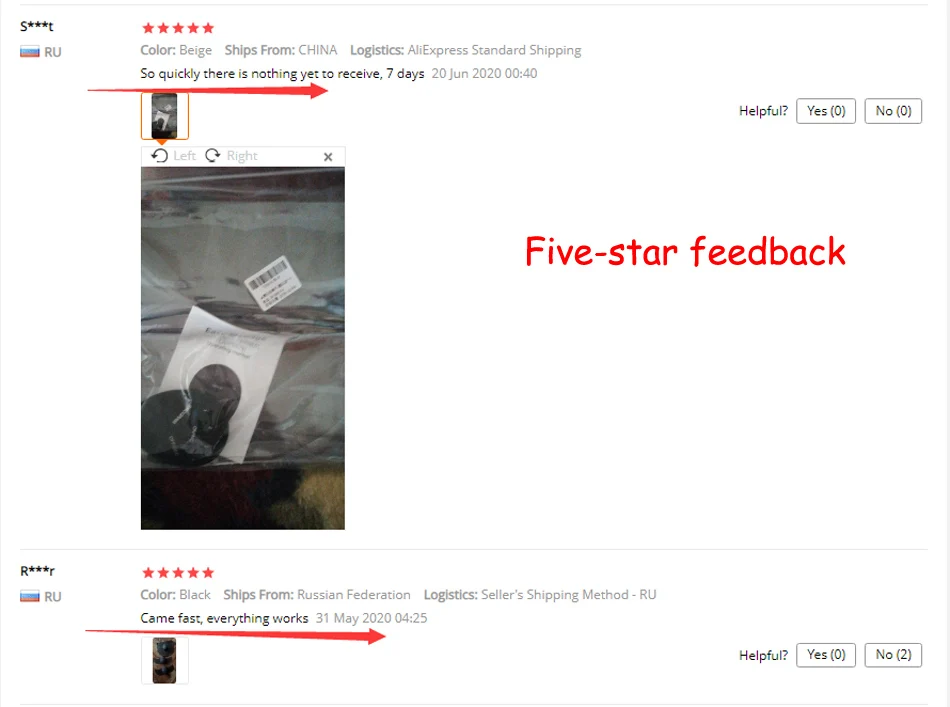The image size is (950, 707).
Task: Click the 'Right' rotate label
Action: (x=242, y=156)
